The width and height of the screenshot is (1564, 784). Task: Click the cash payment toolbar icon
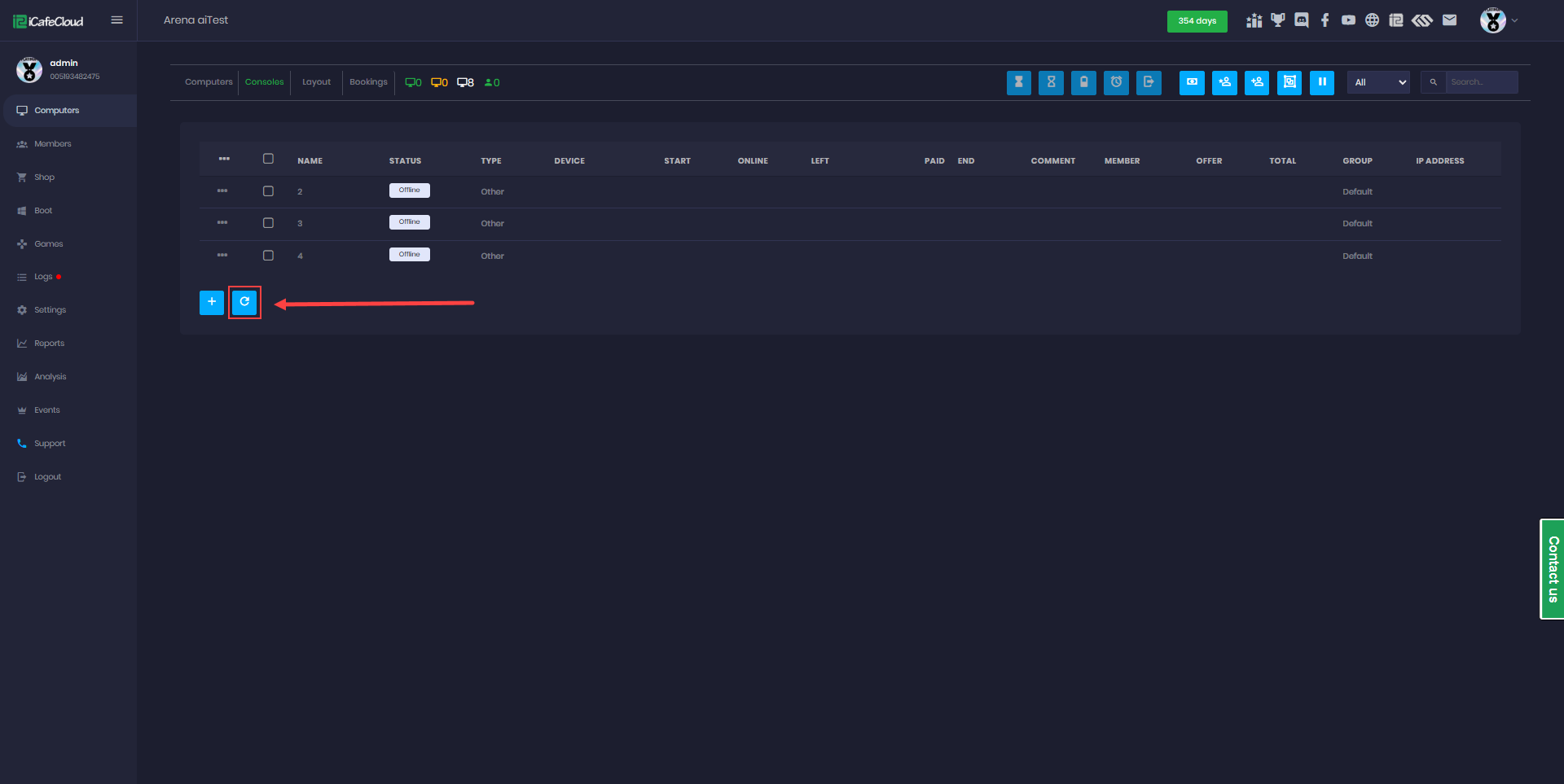point(1192,82)
